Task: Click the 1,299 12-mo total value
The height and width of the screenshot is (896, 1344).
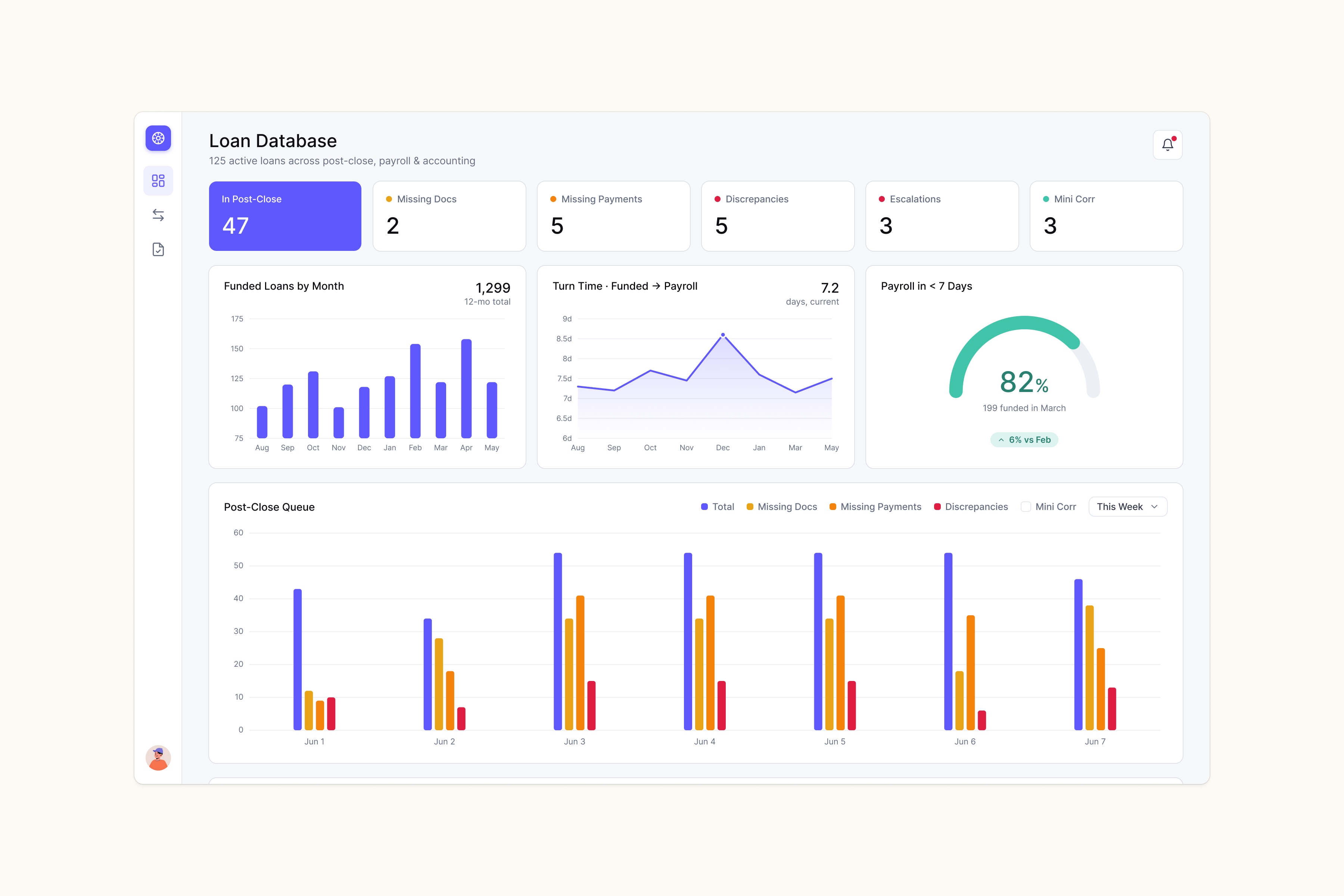Action: tap(492, 287)
